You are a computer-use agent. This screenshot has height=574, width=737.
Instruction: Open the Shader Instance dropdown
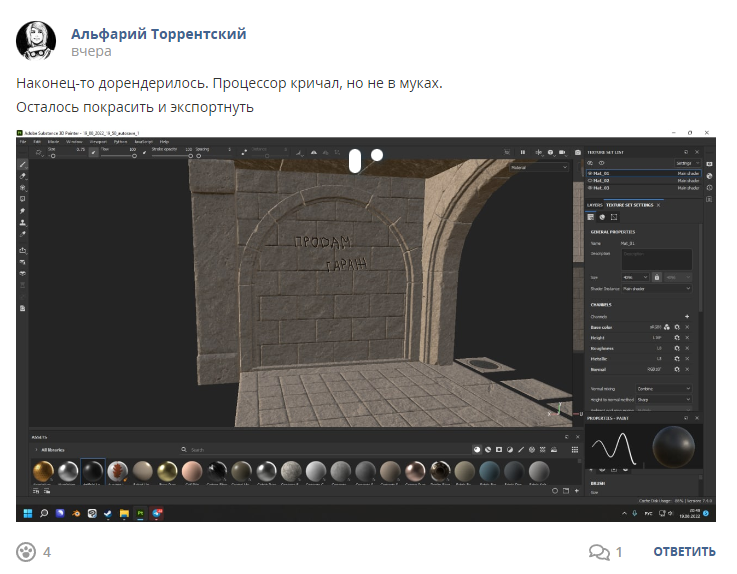click(x=657, y=289)
